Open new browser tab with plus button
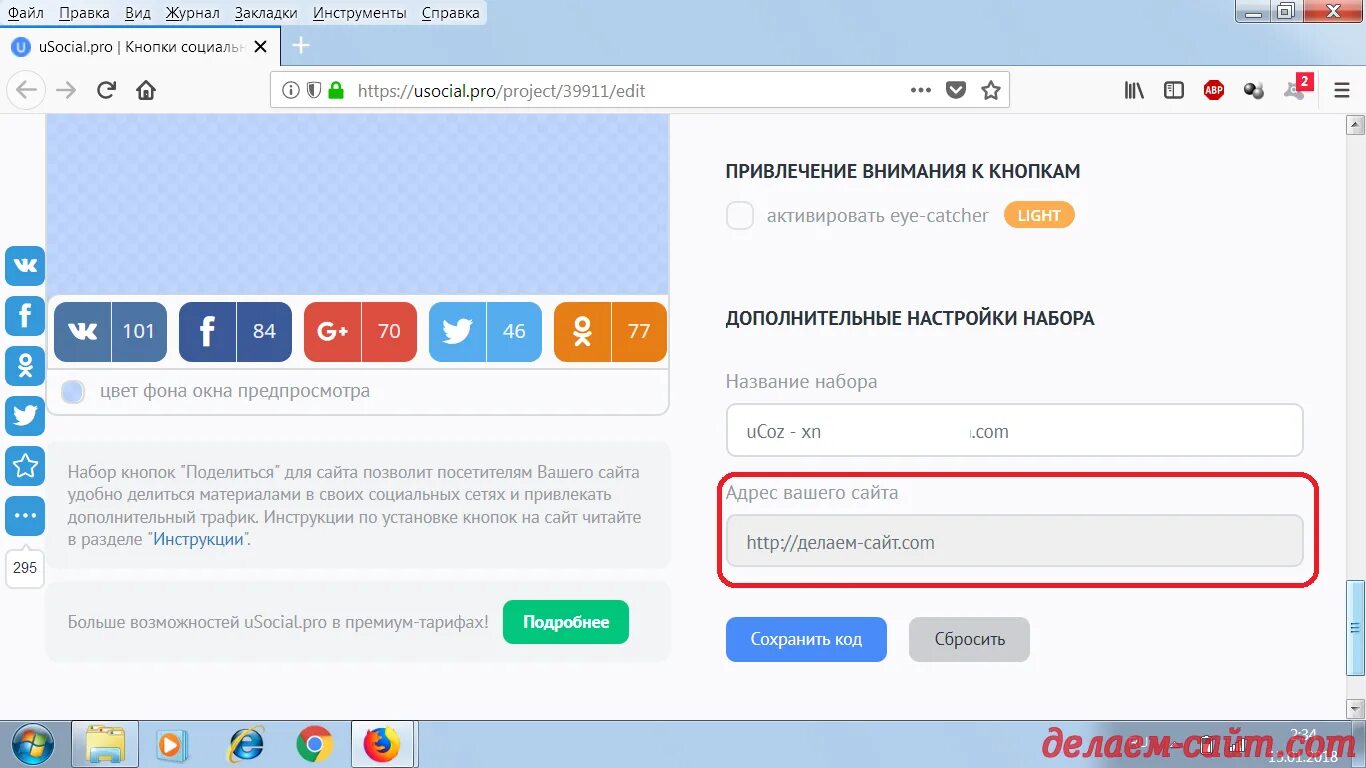This screenshot has height=768, width=1366. coord(300,45)
